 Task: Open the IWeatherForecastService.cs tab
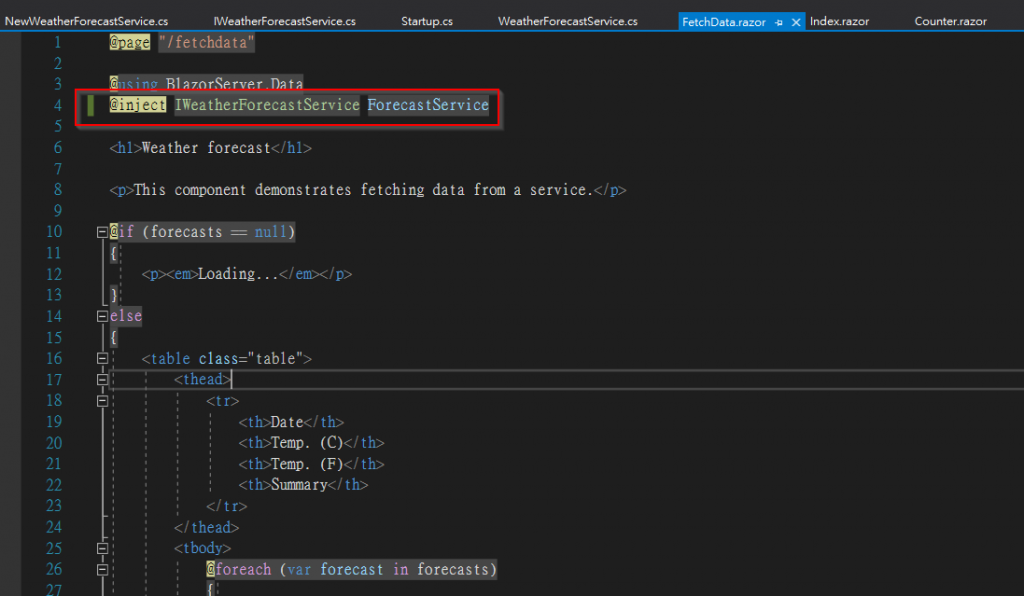pyautogui.click(x=285, y=22)
